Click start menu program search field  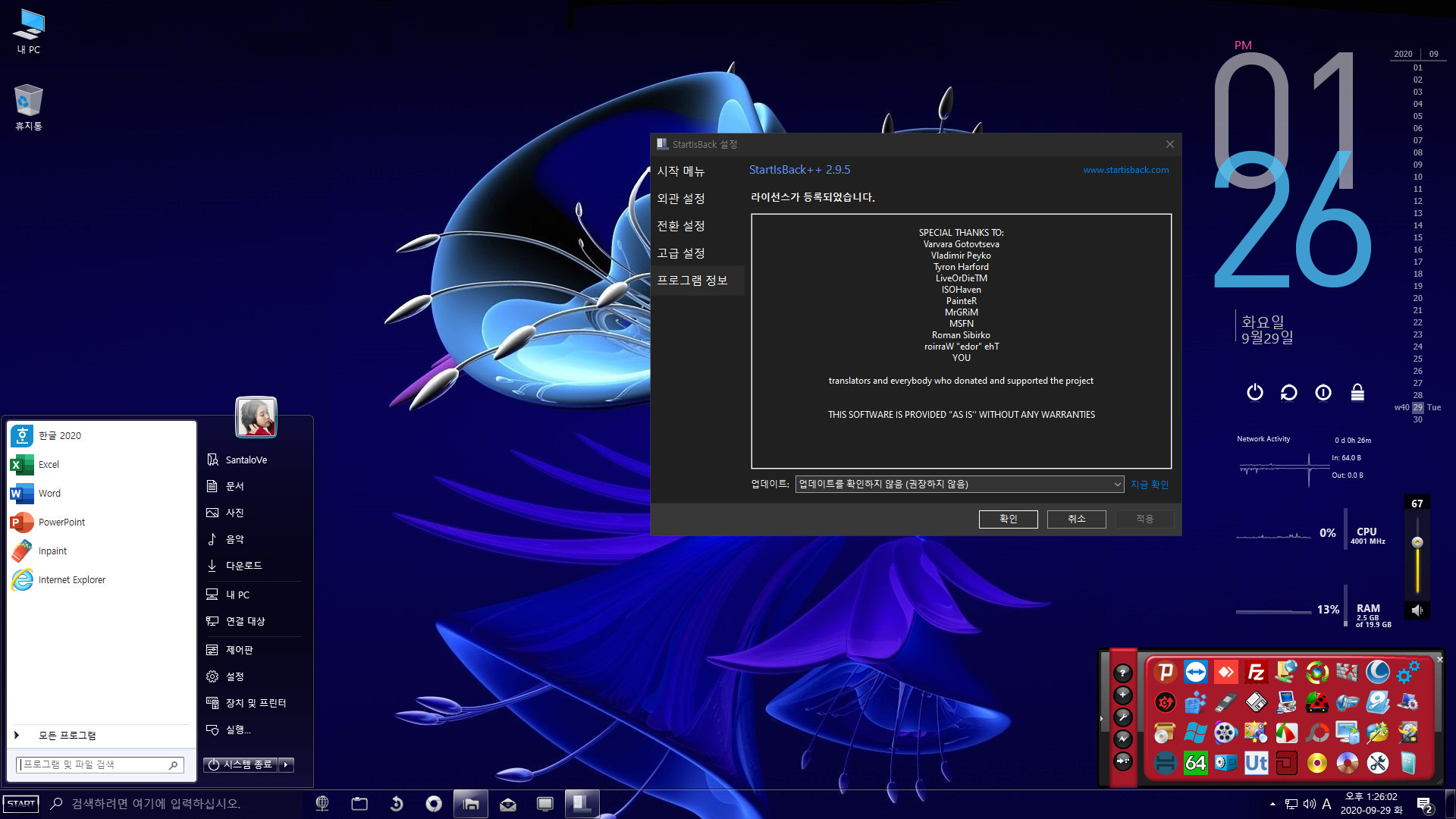(x=99, y=764)
